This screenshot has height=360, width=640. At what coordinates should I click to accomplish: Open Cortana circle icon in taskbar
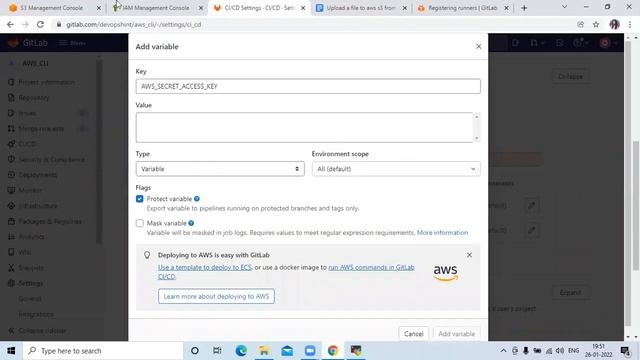click(195, 351)
